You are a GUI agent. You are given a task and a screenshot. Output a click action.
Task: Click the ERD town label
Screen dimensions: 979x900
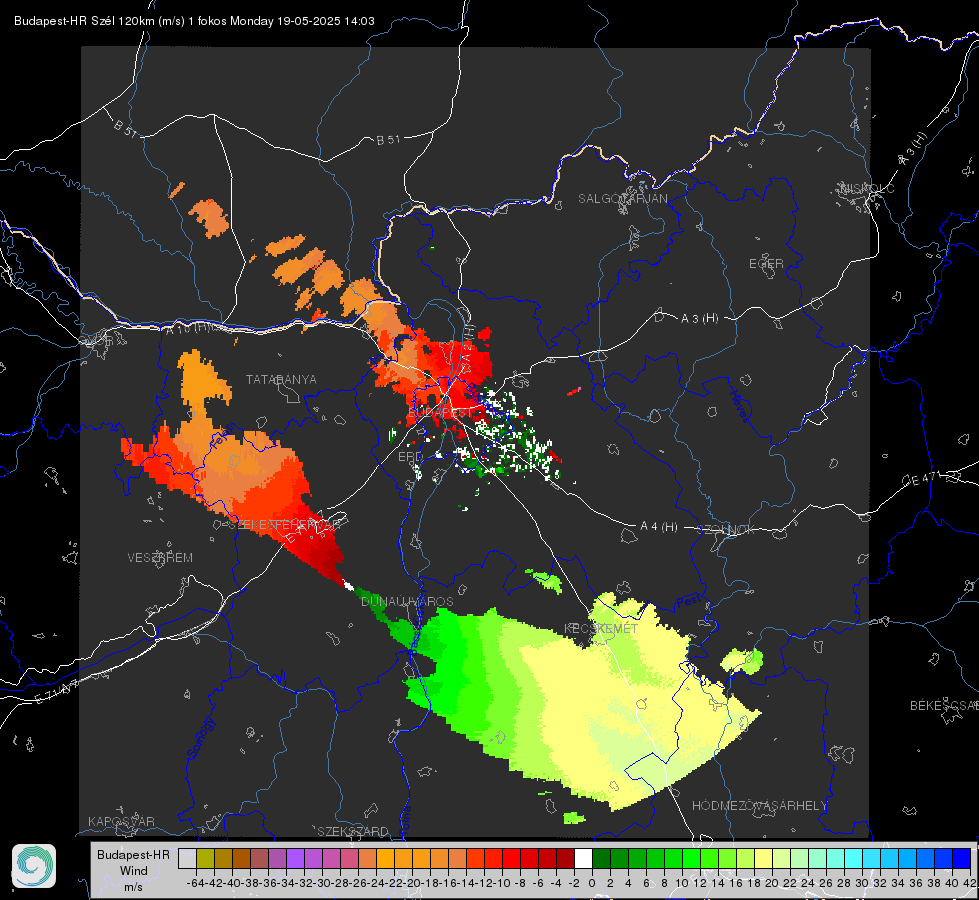(410, 457)
